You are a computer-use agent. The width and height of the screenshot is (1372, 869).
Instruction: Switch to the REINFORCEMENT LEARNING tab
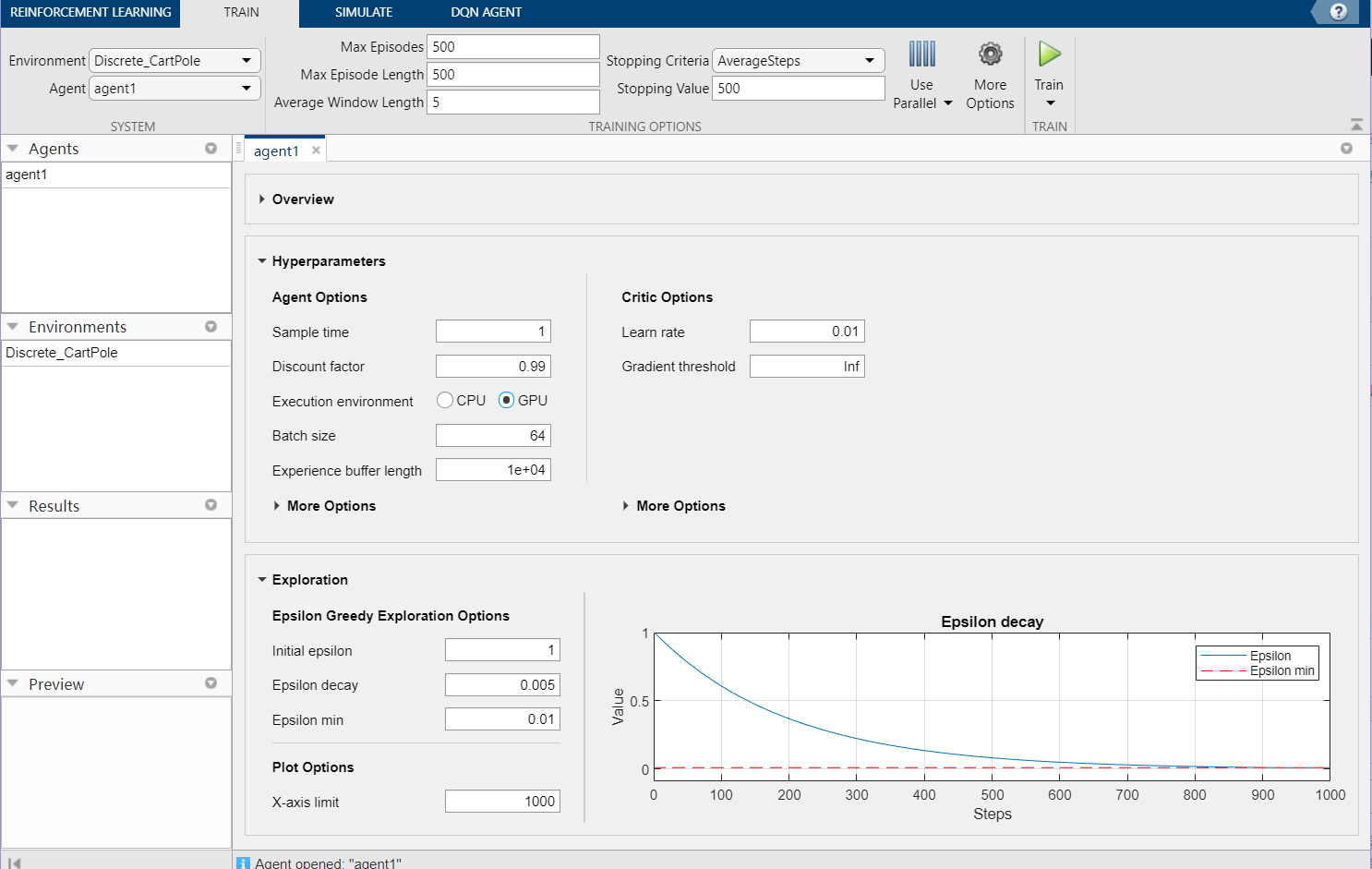[90, 13]
